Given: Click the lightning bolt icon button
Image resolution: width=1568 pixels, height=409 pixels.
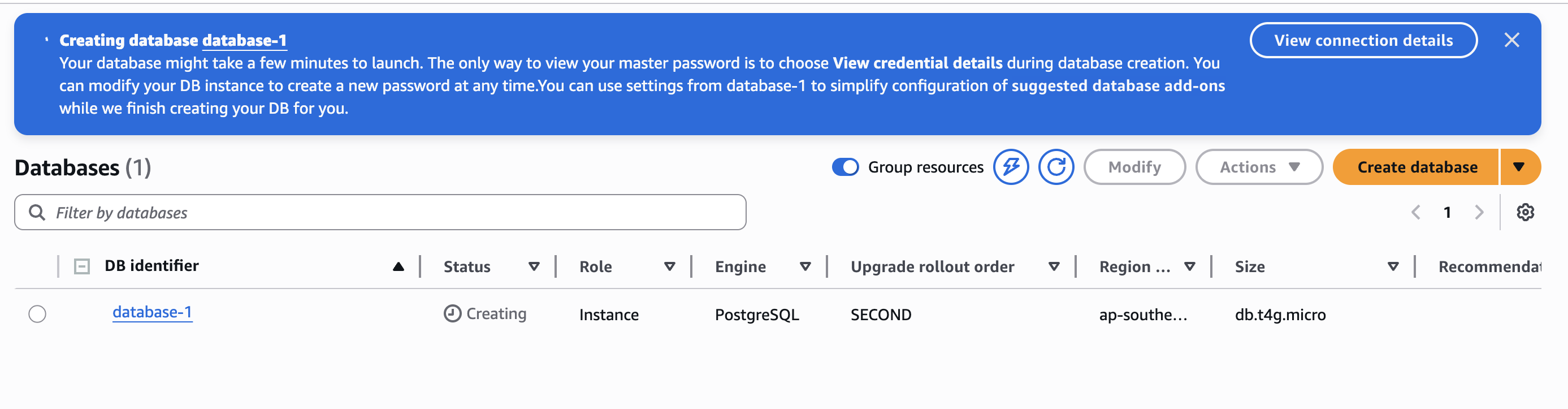Looking at the screenshot, I should [1011, 167].
